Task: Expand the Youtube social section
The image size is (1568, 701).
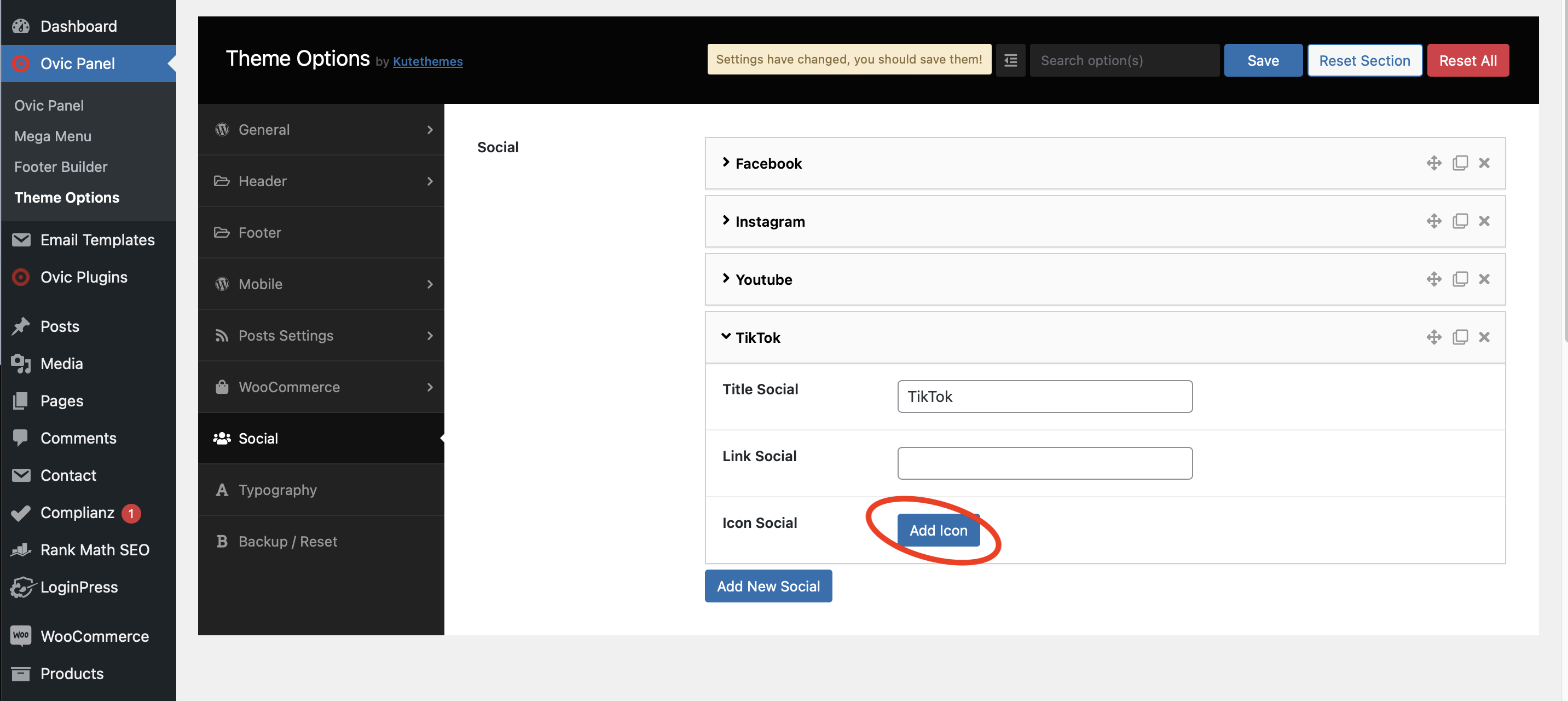Action: [726, 278]
